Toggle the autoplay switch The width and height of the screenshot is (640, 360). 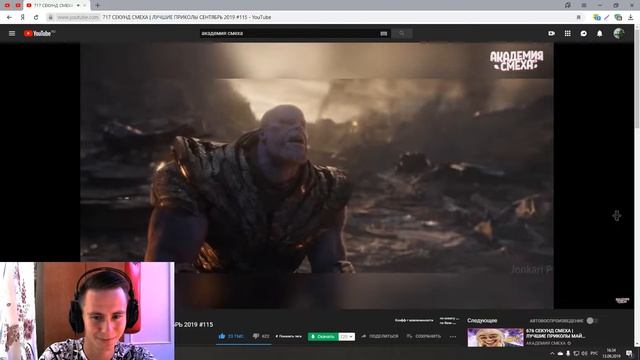point(591,321)
